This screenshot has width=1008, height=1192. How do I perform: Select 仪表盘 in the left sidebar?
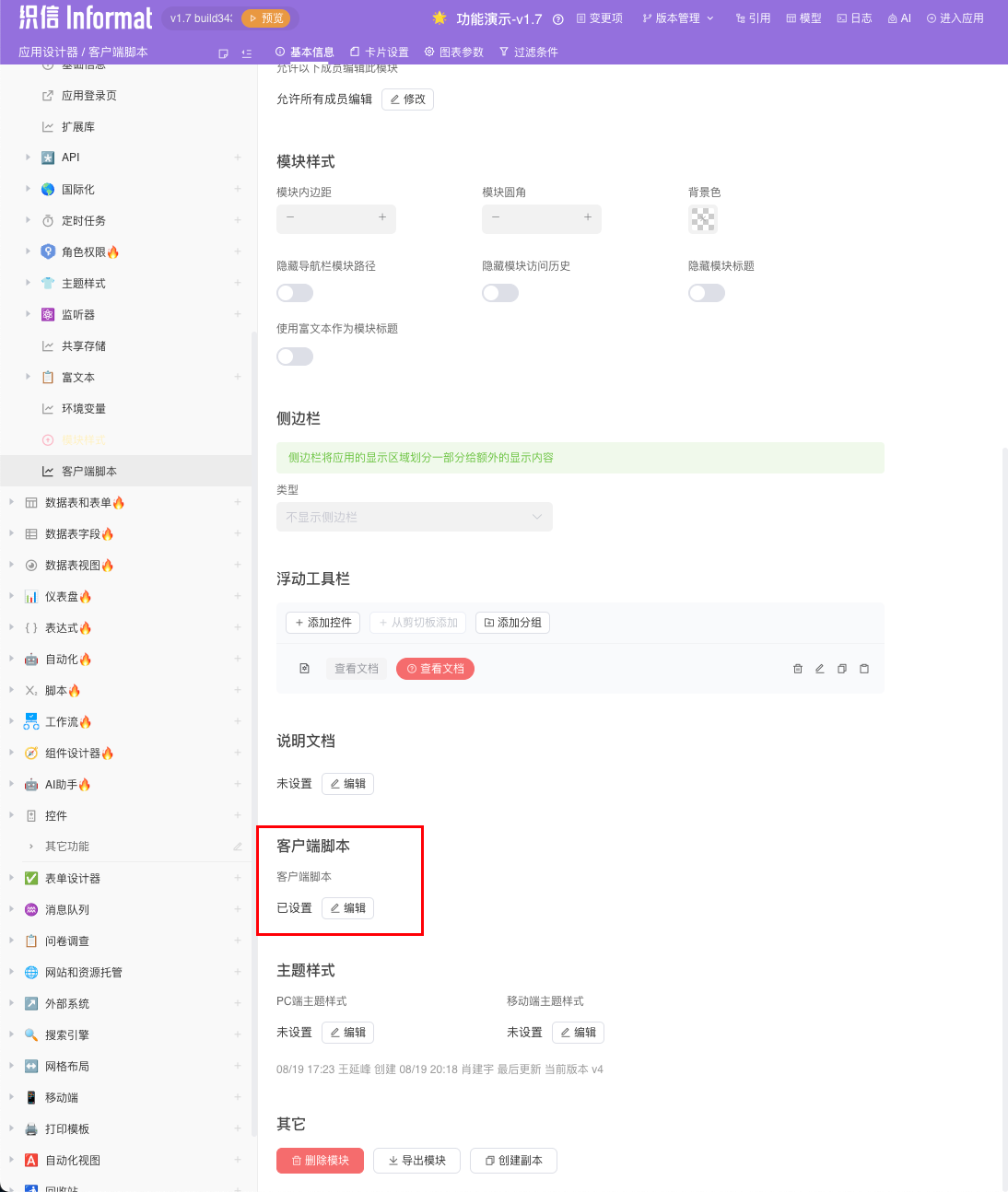tap(63, 596)
